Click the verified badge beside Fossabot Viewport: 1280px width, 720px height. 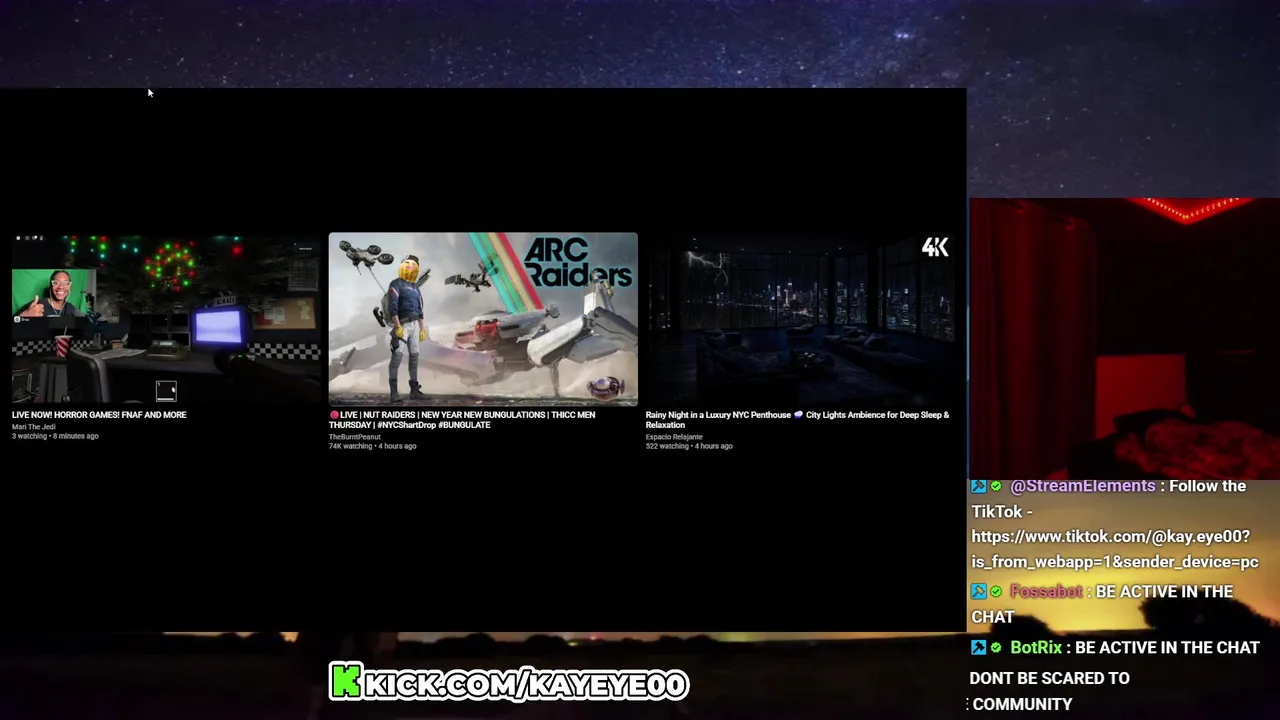(996, 592)
